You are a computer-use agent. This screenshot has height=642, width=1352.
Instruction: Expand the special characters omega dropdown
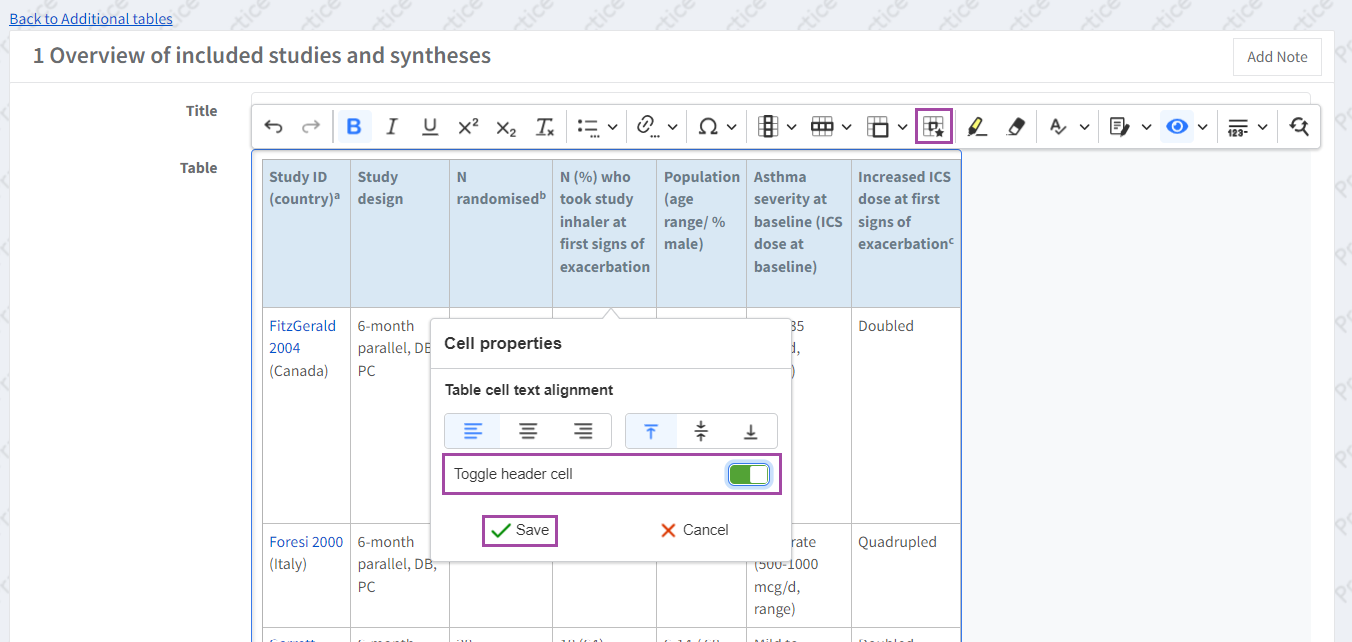pyautogui.click(x=732, y=127)
